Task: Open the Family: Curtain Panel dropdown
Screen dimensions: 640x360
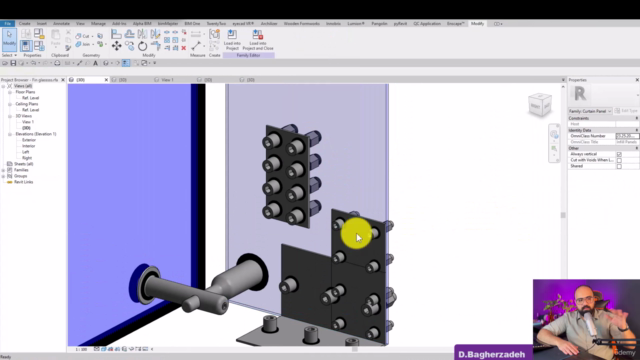Action: [x=590, y=111]
